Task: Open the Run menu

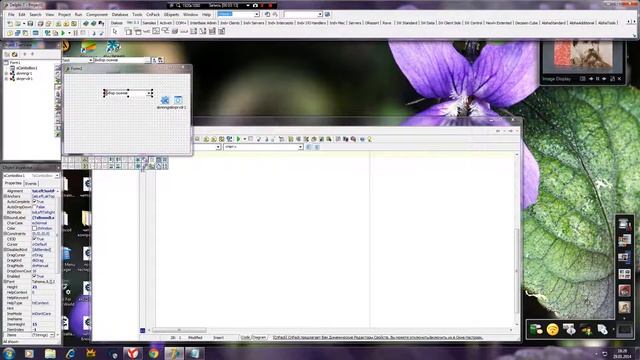Action: point(78,14)
